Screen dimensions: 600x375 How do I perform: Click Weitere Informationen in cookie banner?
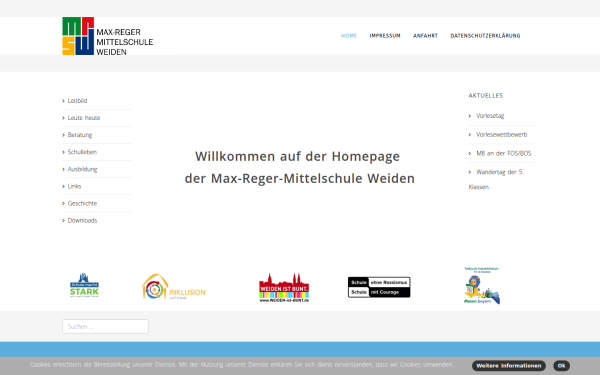click(509, 365)
